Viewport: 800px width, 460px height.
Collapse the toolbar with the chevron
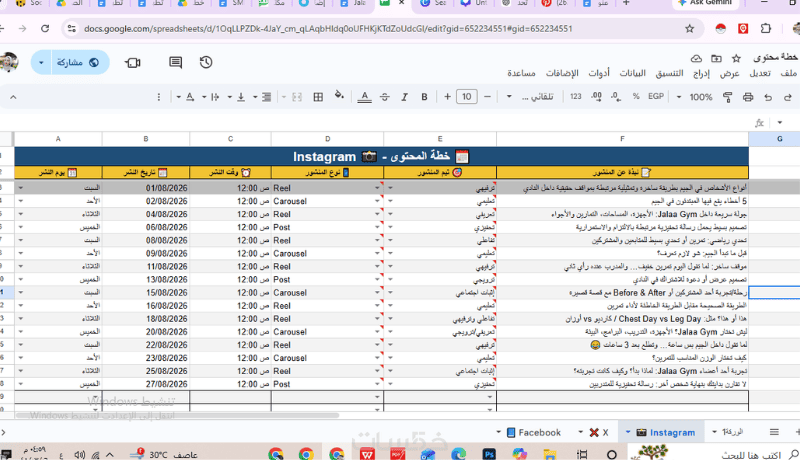pos(13,97)
